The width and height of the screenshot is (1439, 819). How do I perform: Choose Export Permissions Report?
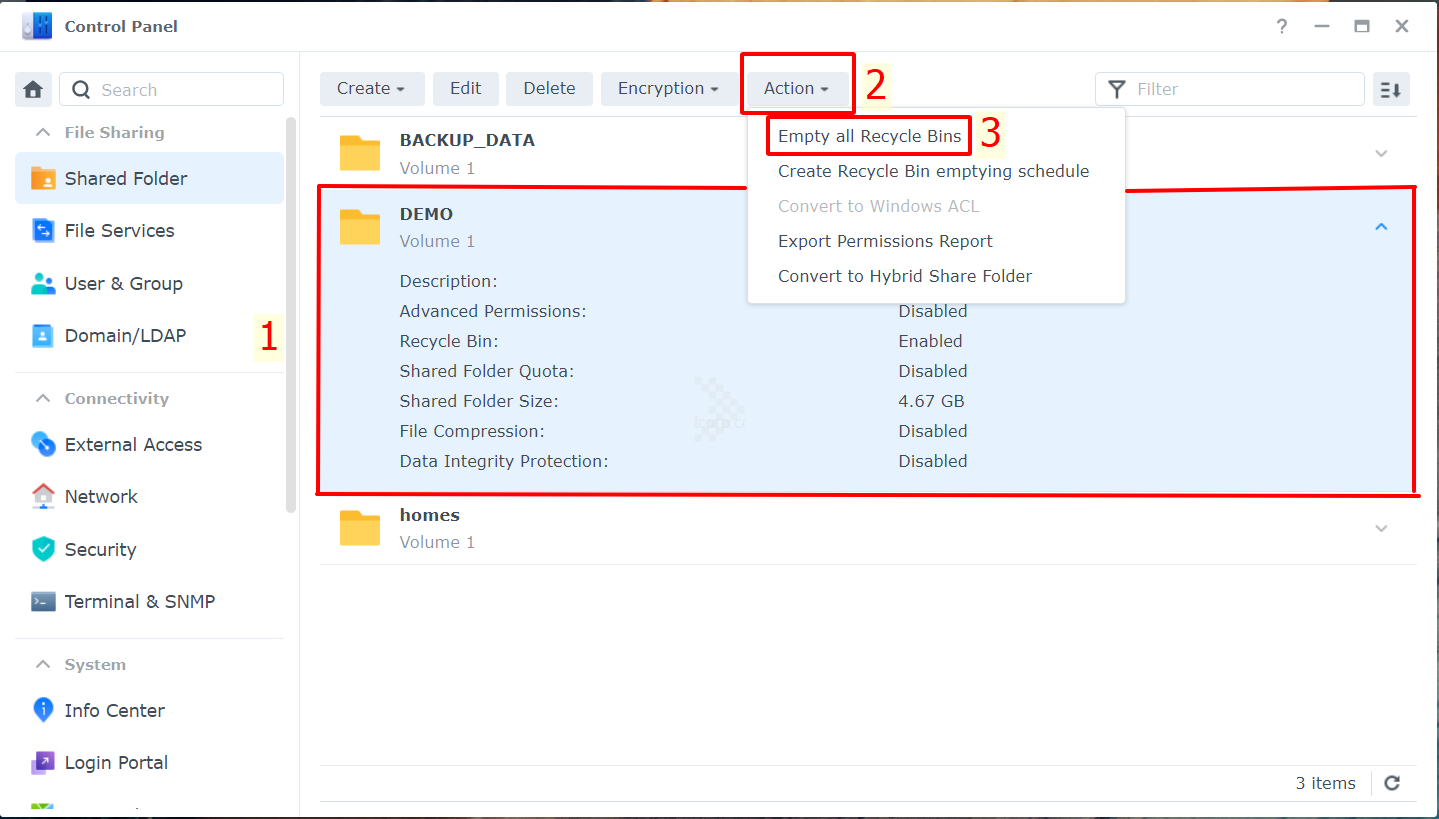coord(885,241)
